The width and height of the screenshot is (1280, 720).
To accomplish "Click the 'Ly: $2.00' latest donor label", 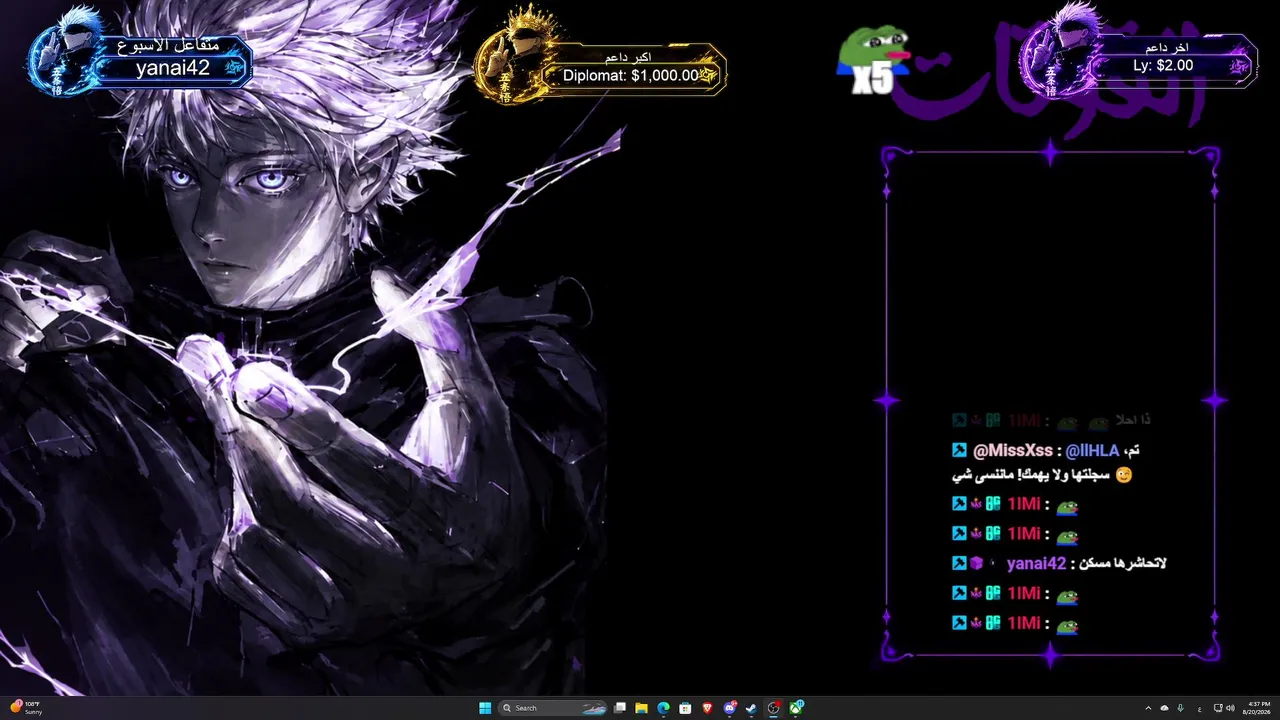I will [1163, 65].
